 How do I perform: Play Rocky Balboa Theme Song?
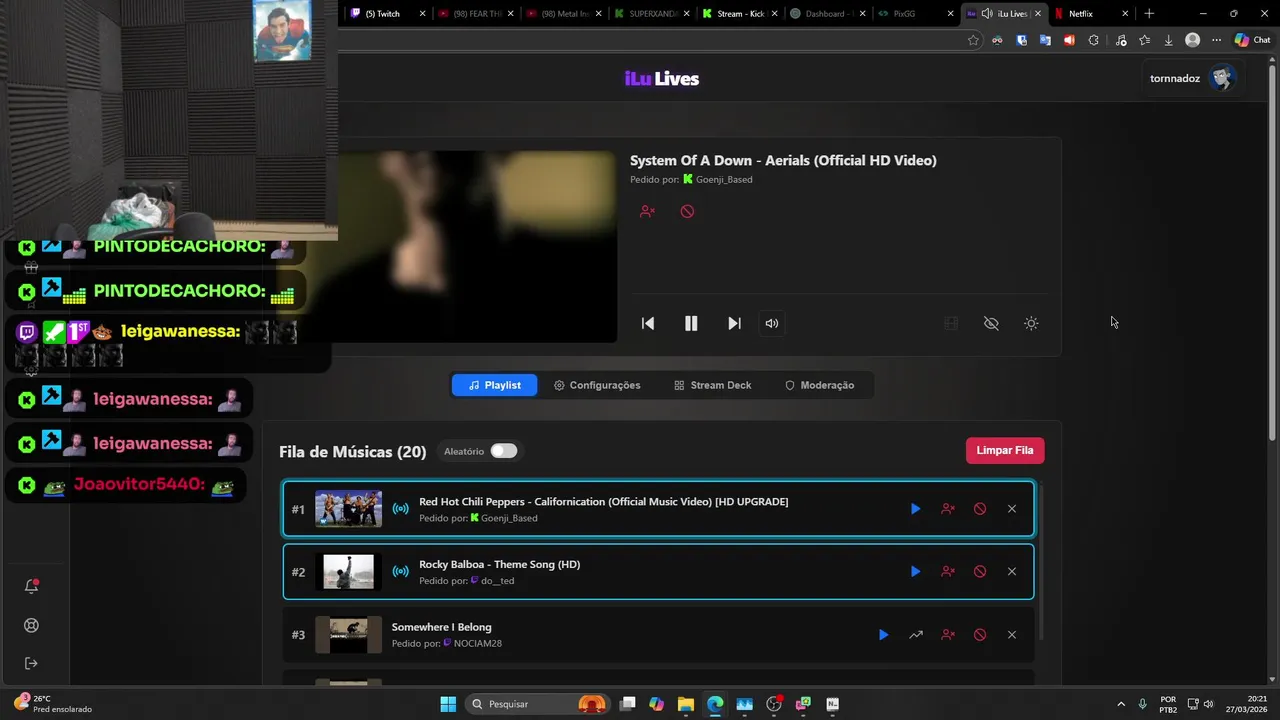tap(915, 572)
